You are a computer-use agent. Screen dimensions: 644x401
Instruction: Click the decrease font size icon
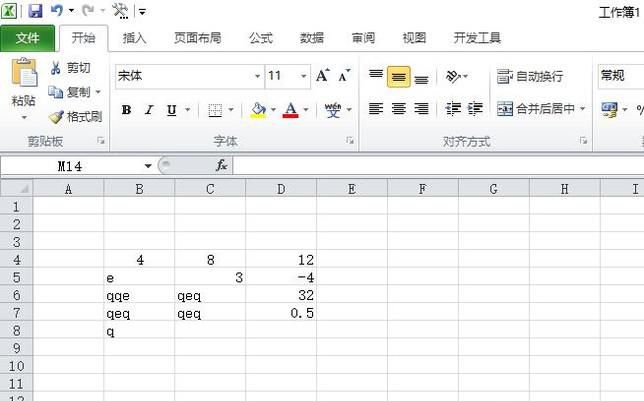coord(344,75)
